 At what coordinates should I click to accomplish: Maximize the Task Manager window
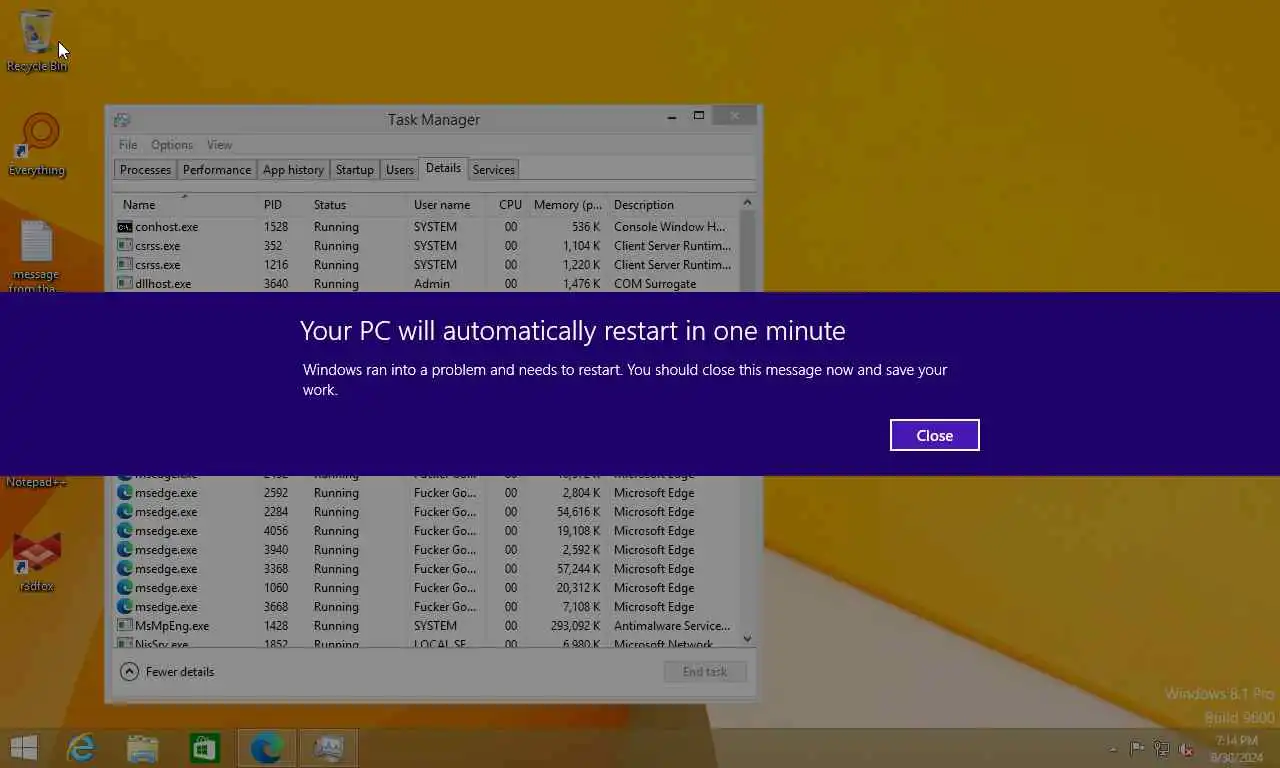699,116
